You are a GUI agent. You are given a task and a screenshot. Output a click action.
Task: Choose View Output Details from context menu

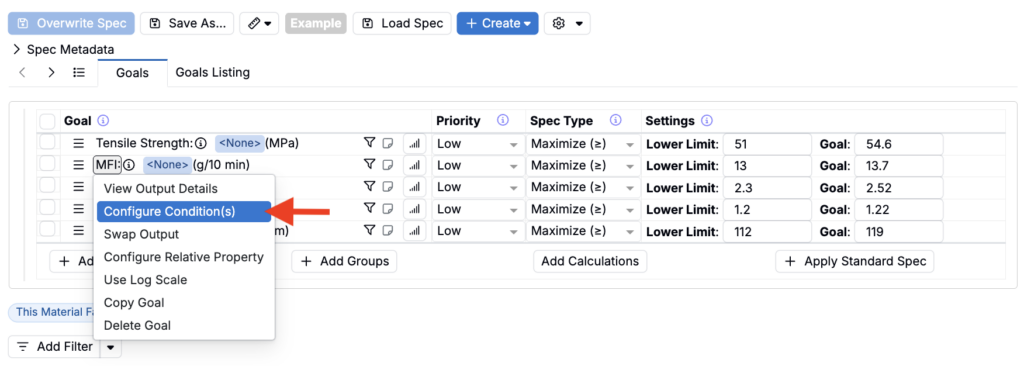coord(184,189)
